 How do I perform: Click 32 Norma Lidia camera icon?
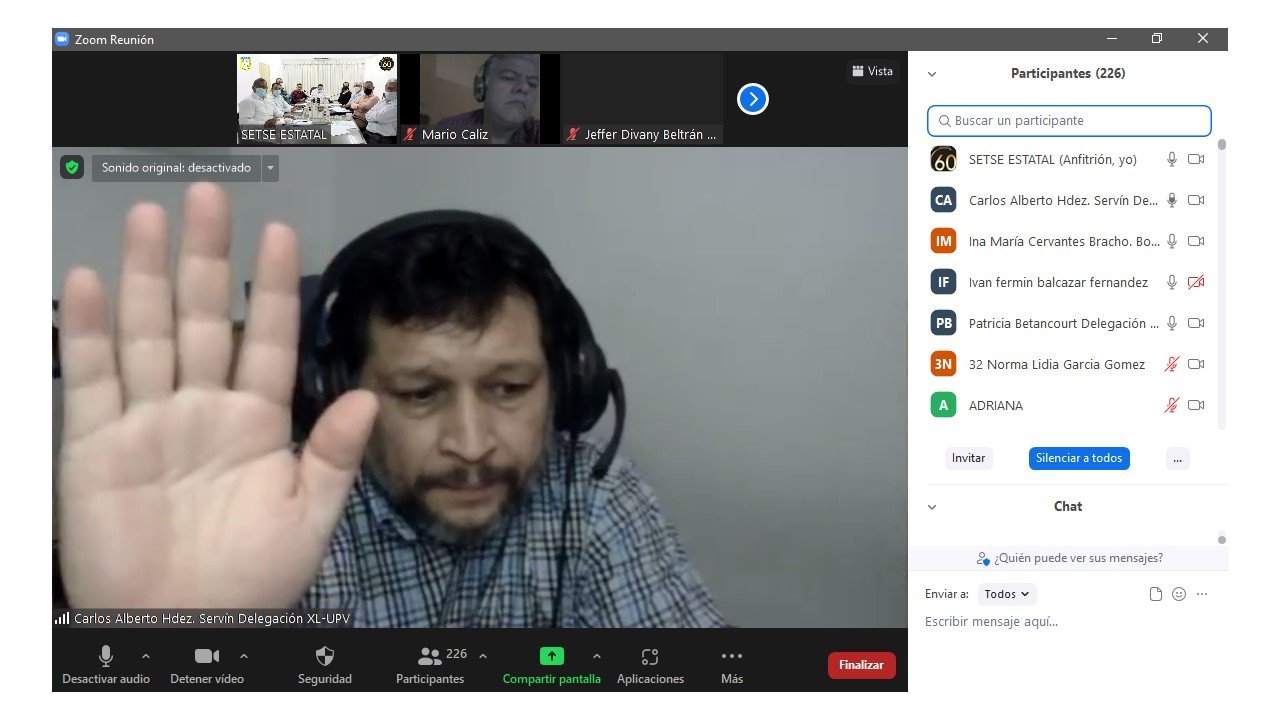(1196, 364)
